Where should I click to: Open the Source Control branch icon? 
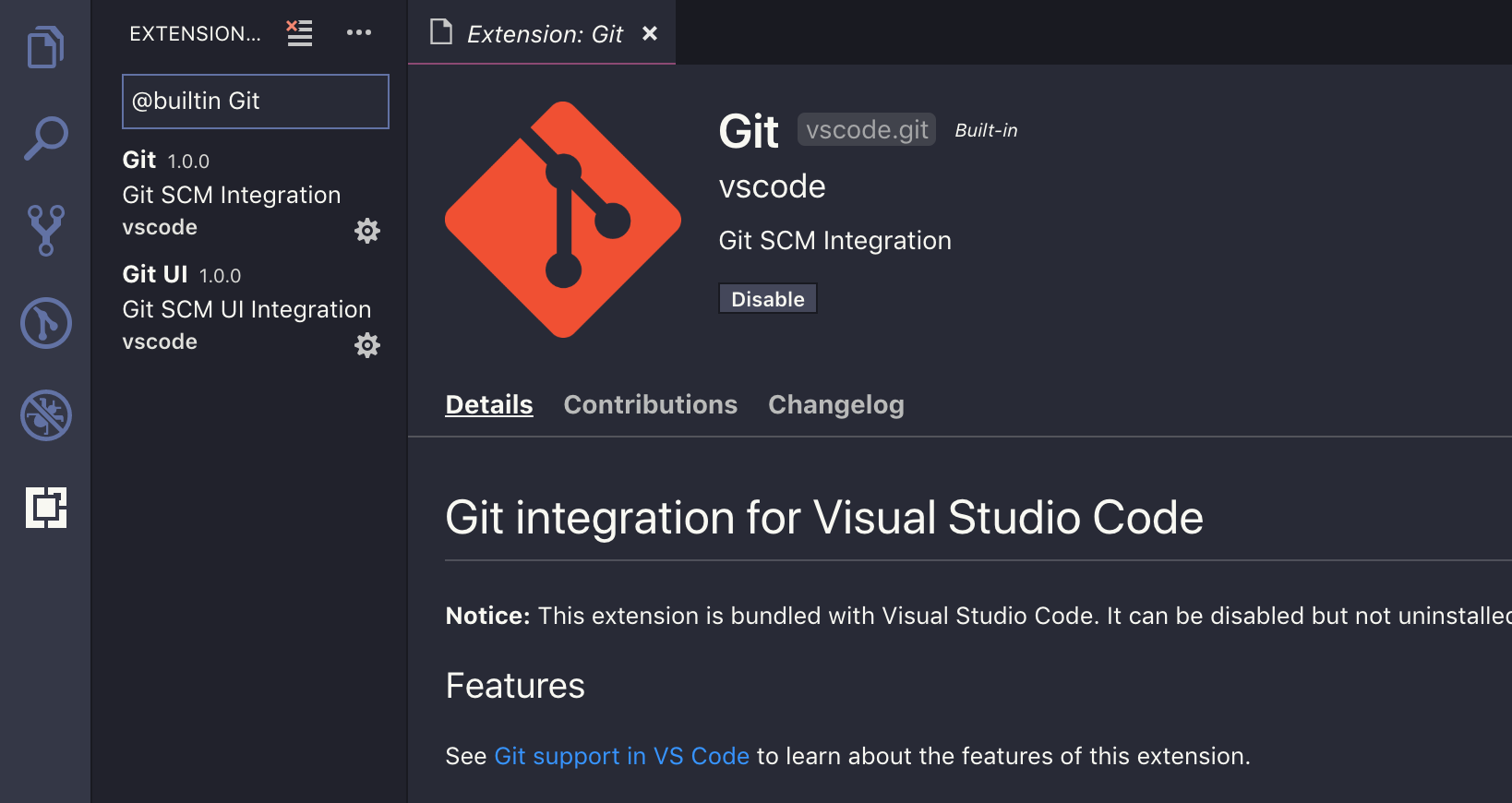(45, 230)
